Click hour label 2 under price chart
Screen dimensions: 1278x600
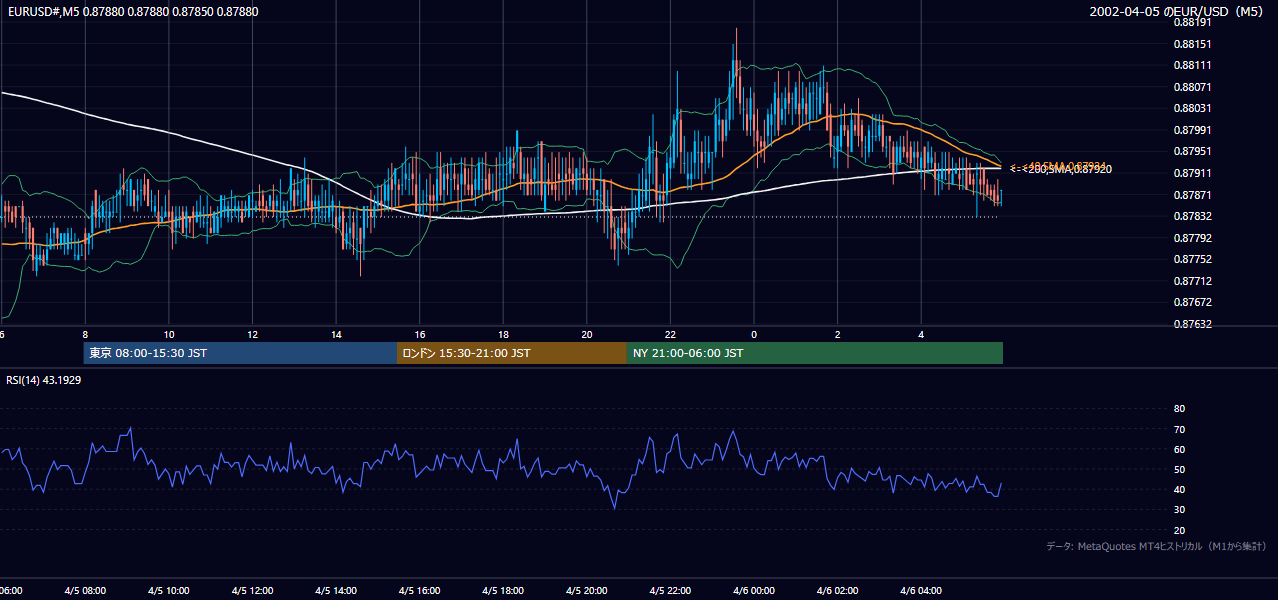[838, 334]
